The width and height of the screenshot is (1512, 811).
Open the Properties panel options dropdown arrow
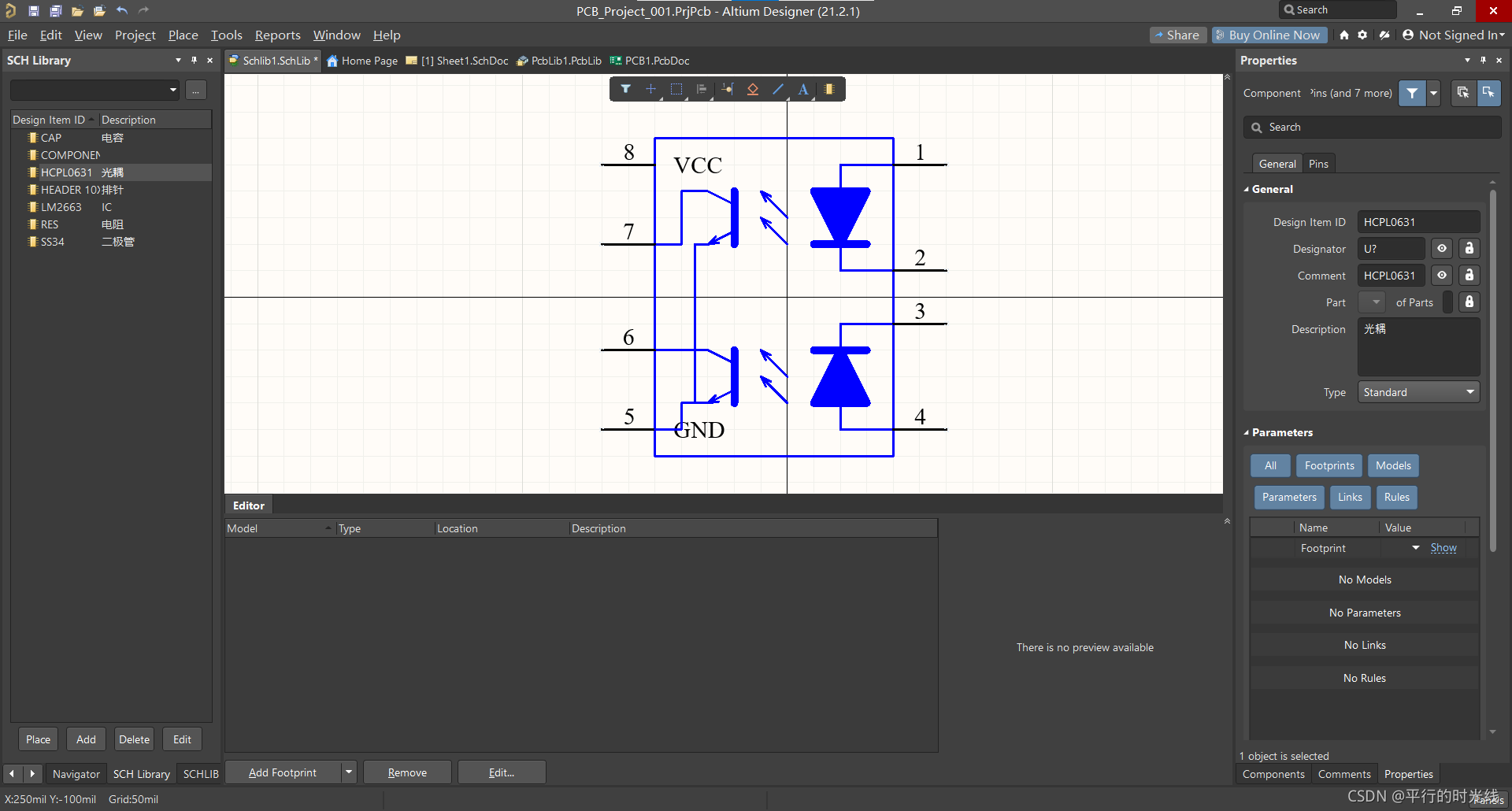tap(1467, 60)
